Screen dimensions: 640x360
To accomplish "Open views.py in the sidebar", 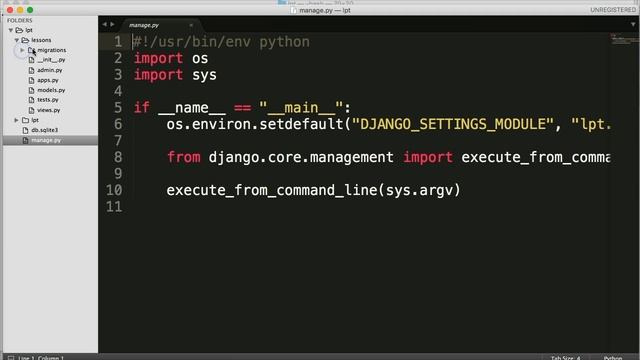I will coord(49,110).
